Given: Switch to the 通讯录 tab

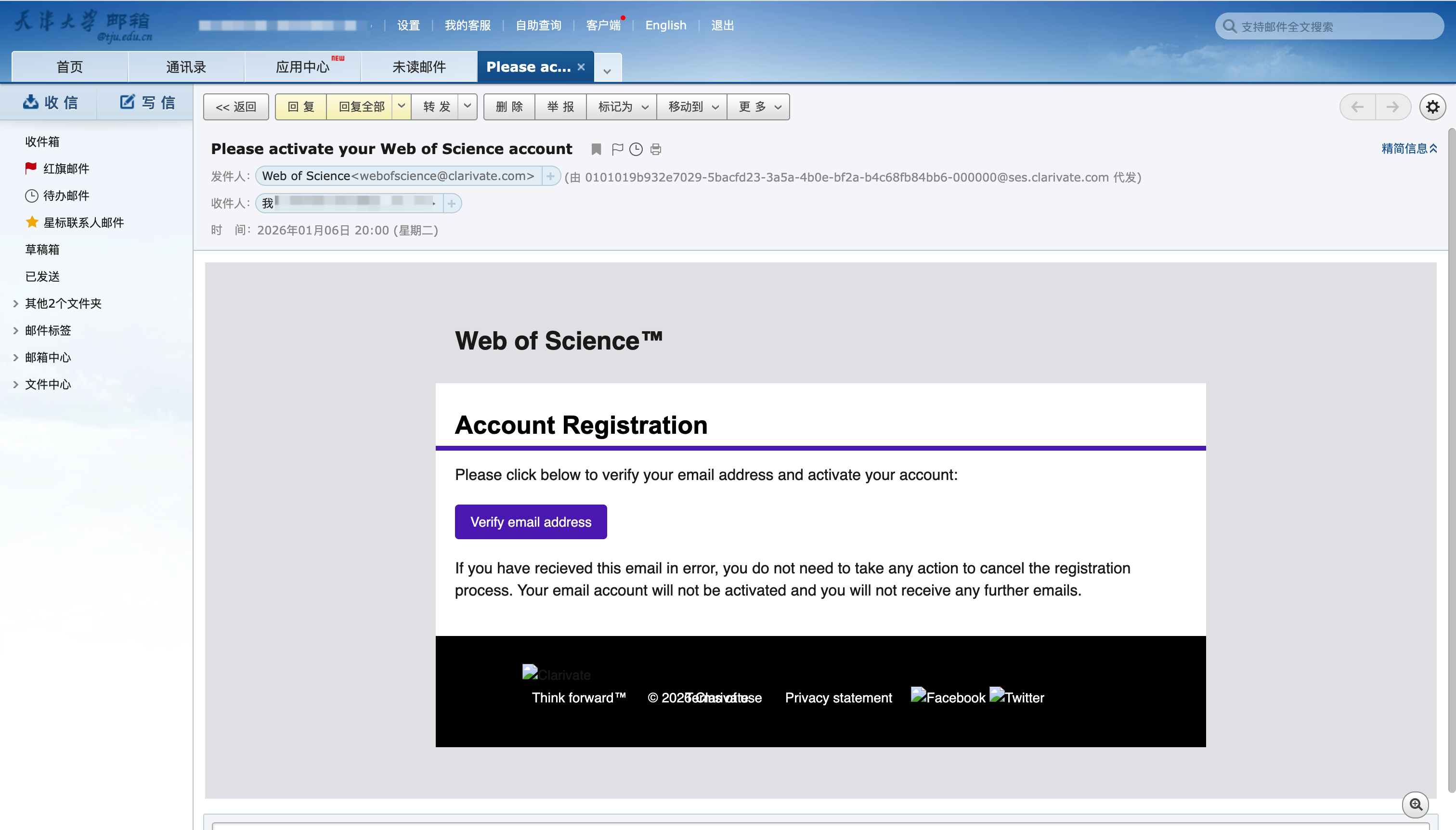Looking at the screenshot, I should click(x=186, y=67).
